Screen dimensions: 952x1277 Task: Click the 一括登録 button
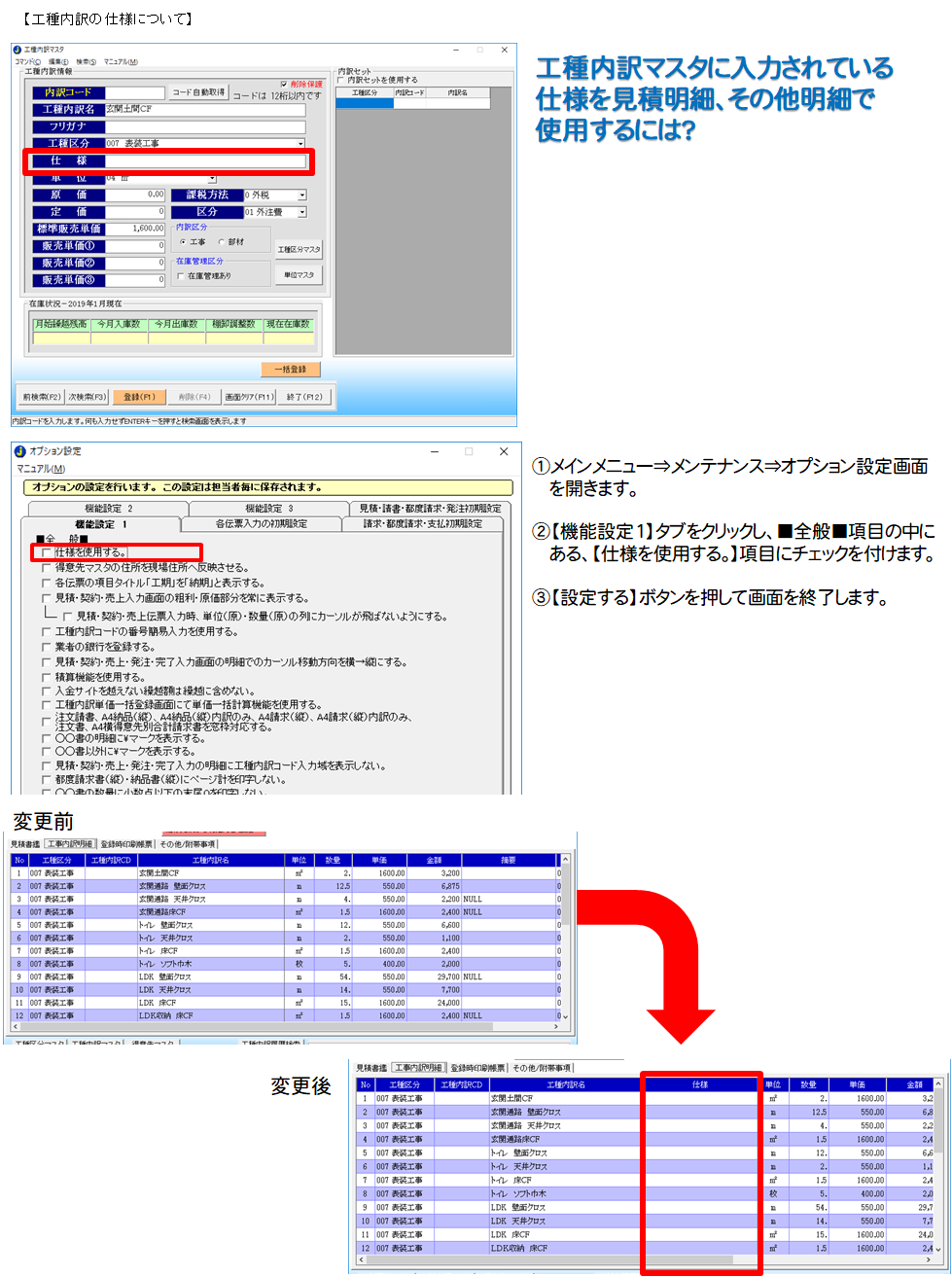(291, 370)
